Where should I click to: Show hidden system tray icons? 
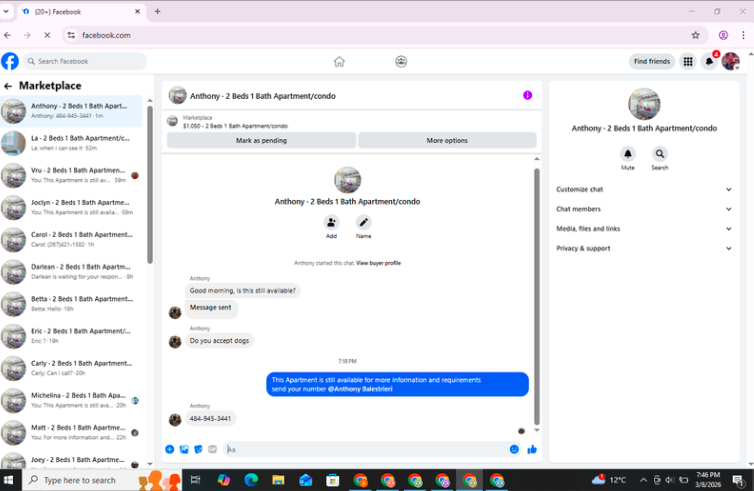click(x=643, y=480)
